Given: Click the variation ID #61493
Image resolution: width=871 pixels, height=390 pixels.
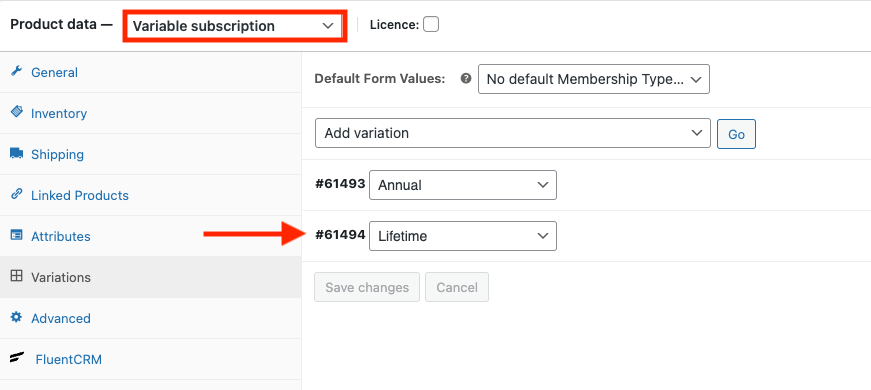Looking at the screenshot, I should click(x=340, y=184).
